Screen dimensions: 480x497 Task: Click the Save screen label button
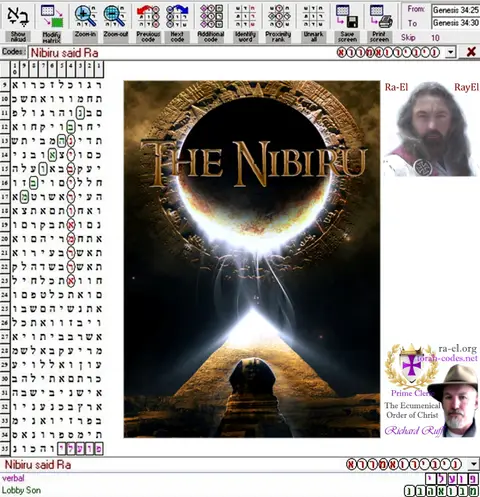pyautogui.click(x=347, y=37)
